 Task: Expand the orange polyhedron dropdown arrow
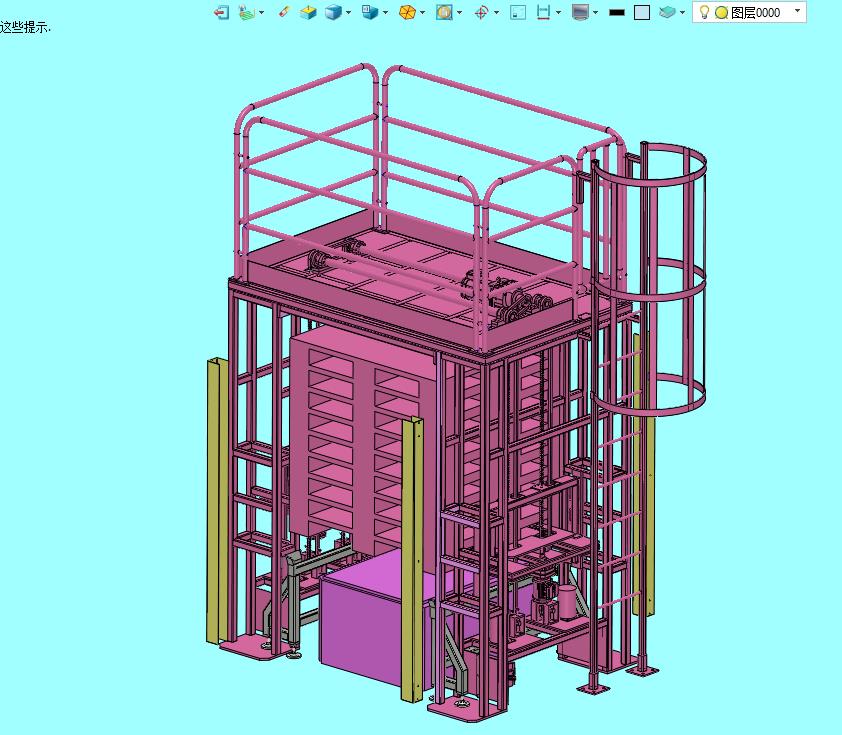tap(423, 12)
